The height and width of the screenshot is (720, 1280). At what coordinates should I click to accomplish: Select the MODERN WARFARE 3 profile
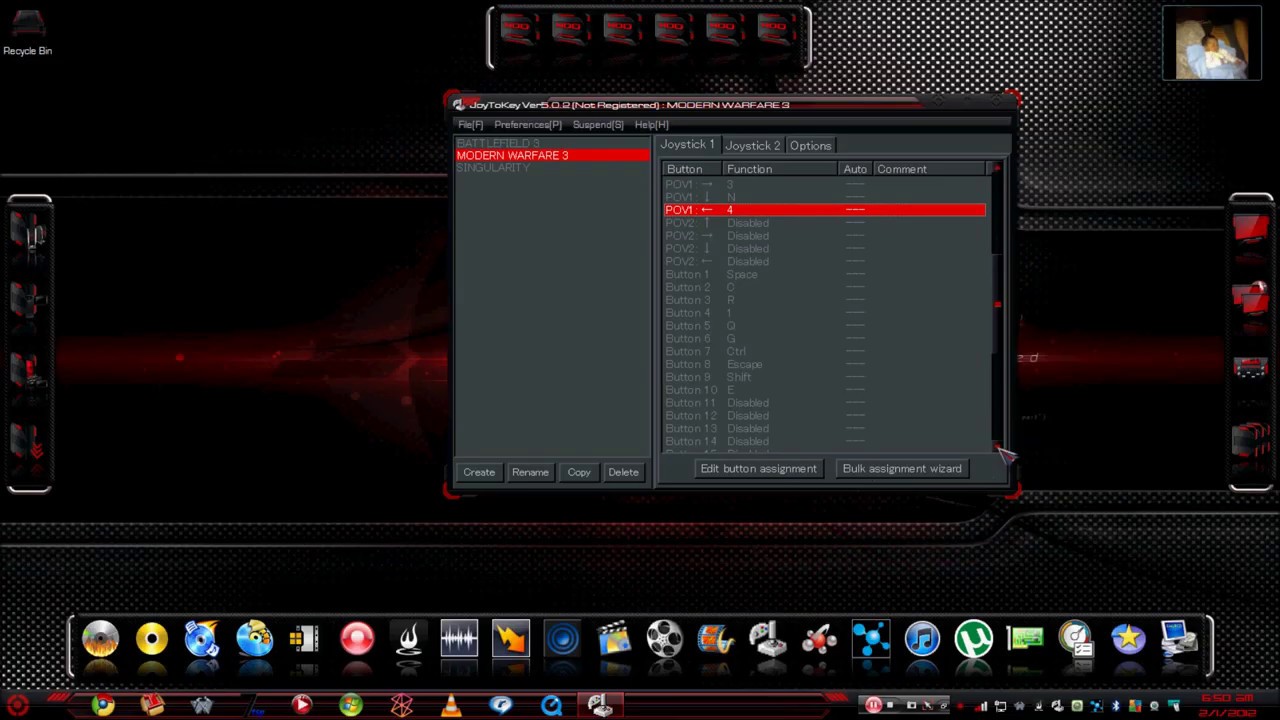coord(552,156)
